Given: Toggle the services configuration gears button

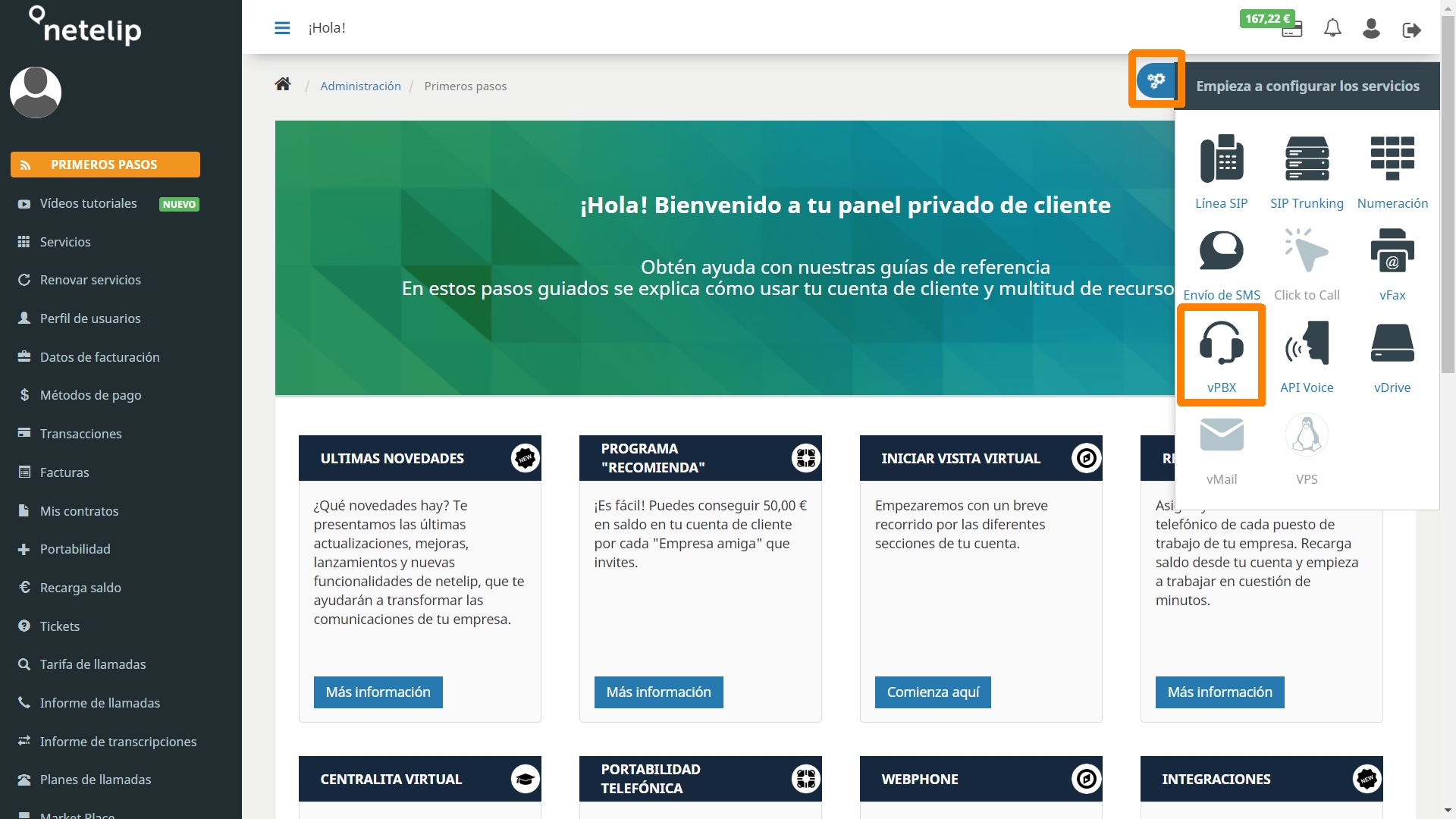Looking at the screenshot, I should [x=1156, y=80].
